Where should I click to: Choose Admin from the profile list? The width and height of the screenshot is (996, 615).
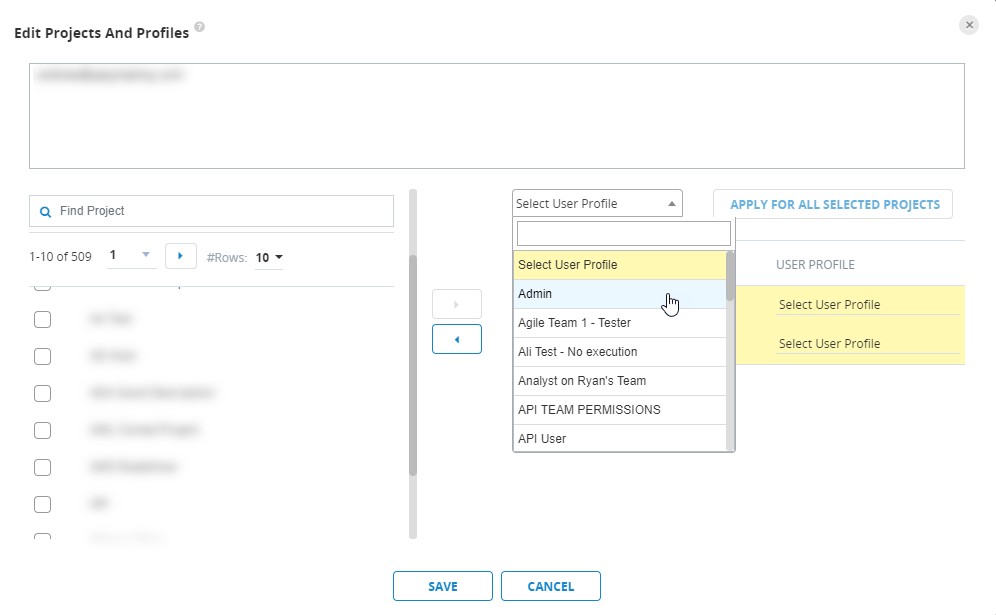pyautogui.click(x=535, y=294)
